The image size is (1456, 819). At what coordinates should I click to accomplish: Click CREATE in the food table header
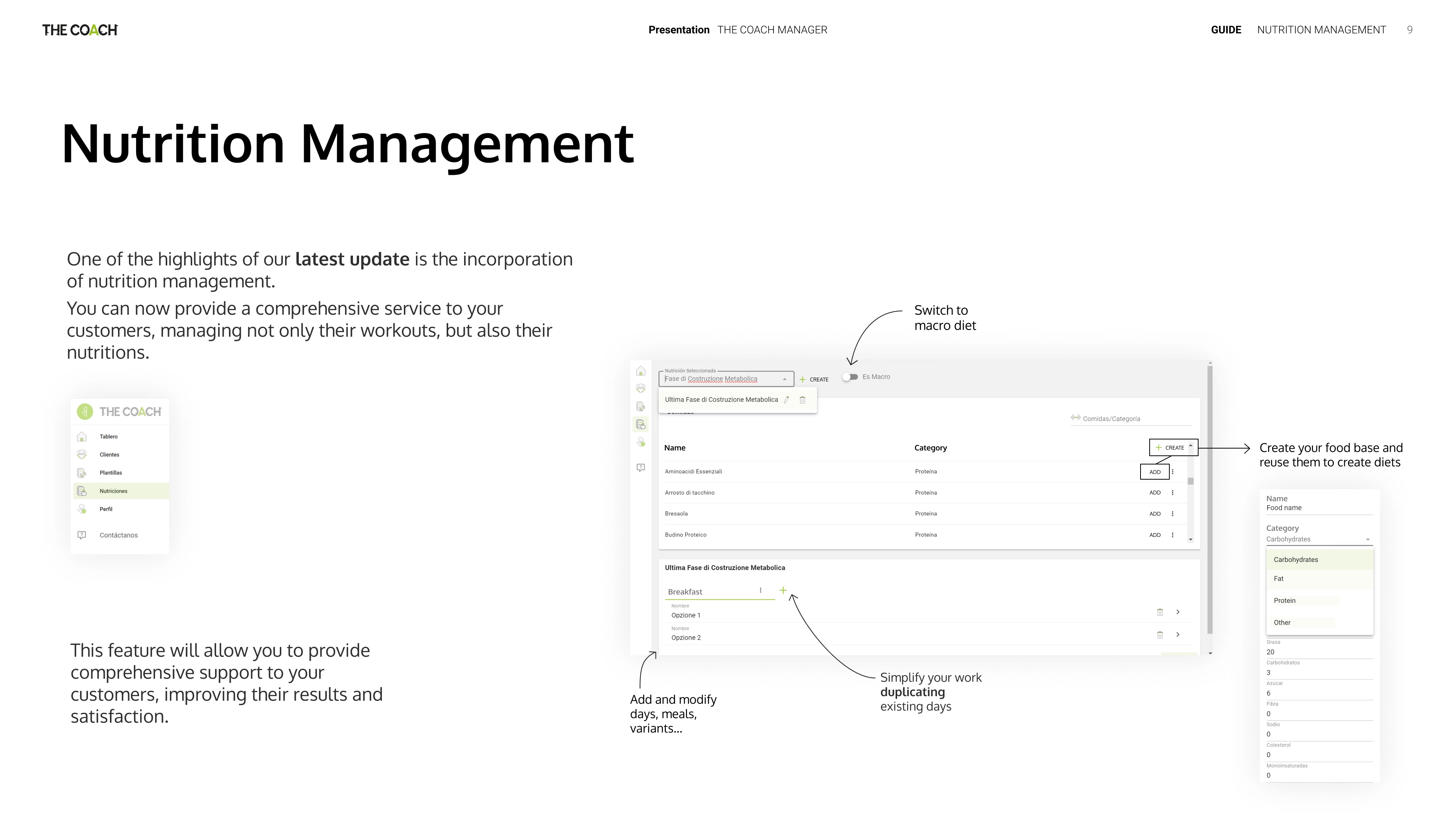(x=1169, y=448)
